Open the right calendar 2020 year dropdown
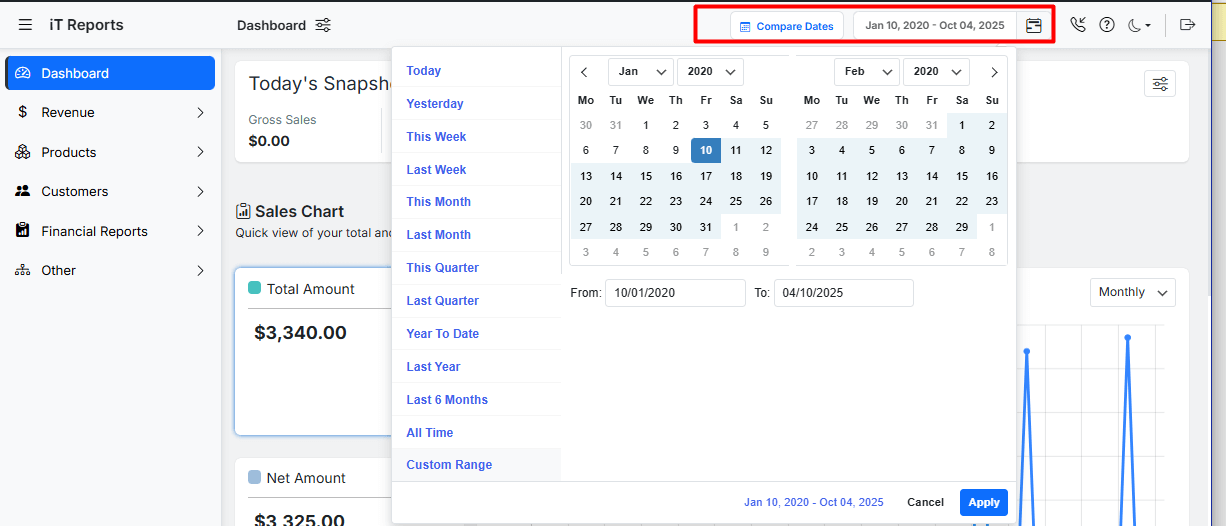 [x=936, y=72]
